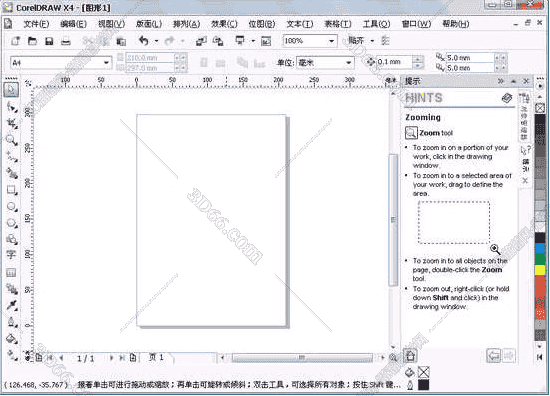Viewport: 550px width, 396px height.
Task: Select the Eyedropper tool
Action: tap(12, 306)
